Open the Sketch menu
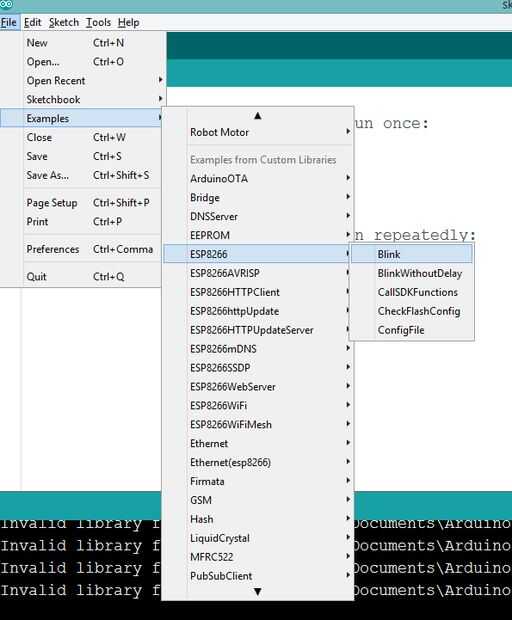 coord(64,23)
